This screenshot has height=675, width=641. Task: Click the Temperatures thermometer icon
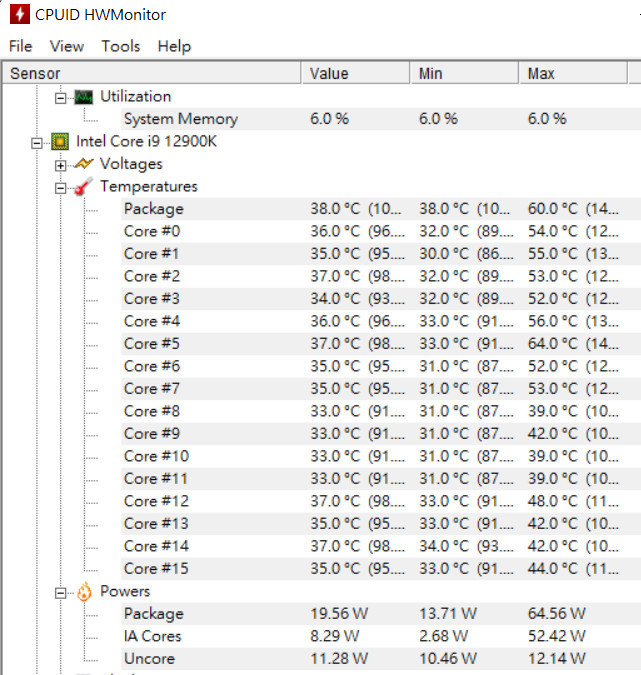coord(84,186)
